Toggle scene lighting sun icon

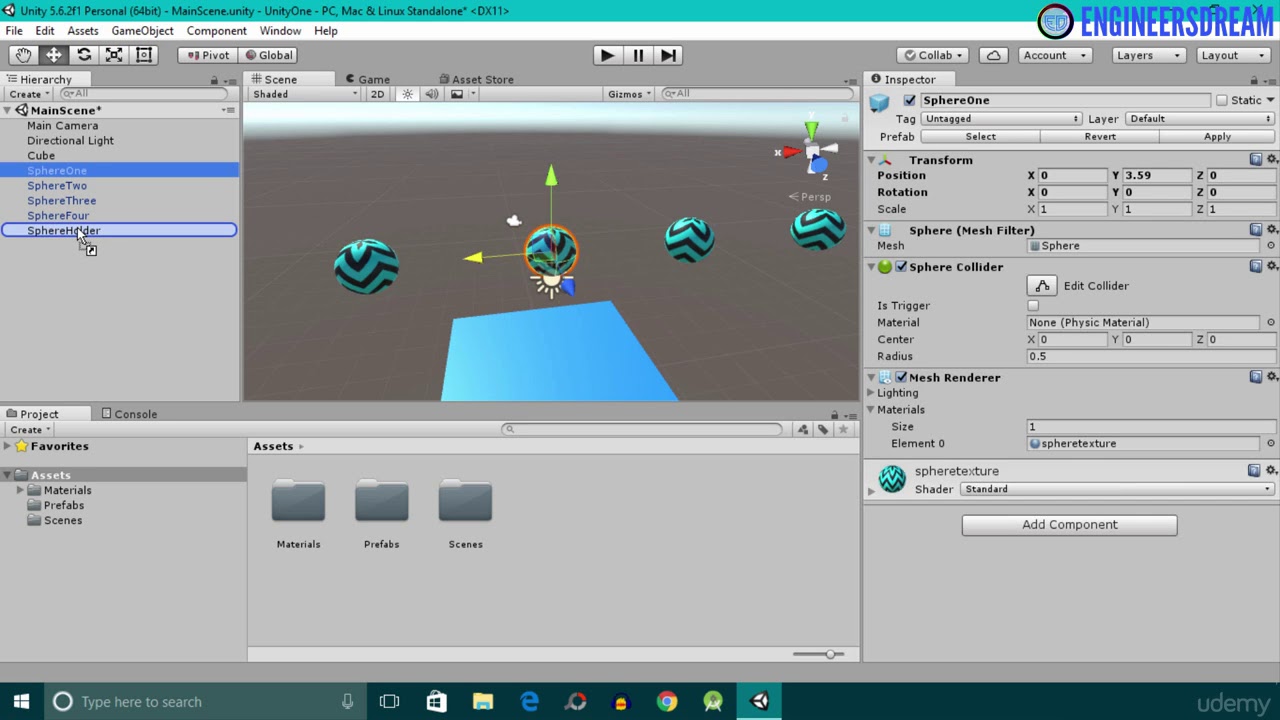tap(407, 94)
